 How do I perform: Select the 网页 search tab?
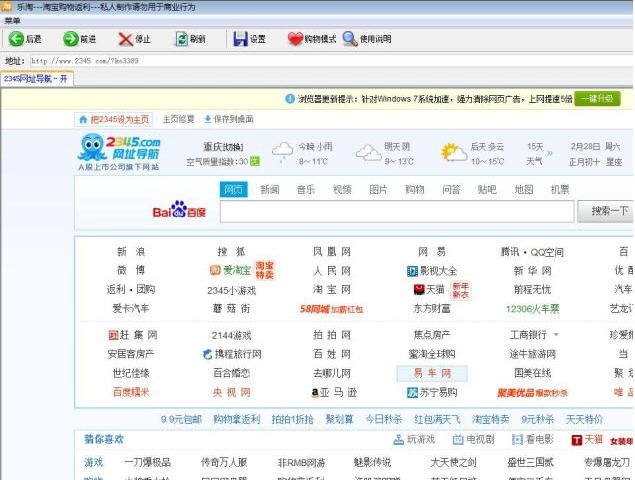pos(234,189)
